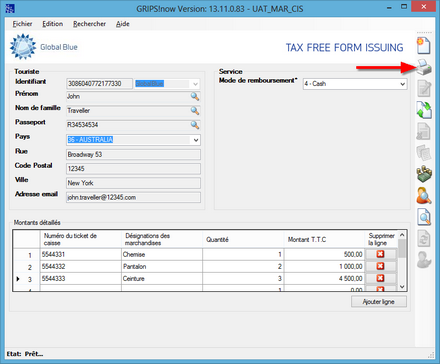Click the search person icon

pos(424,196)
